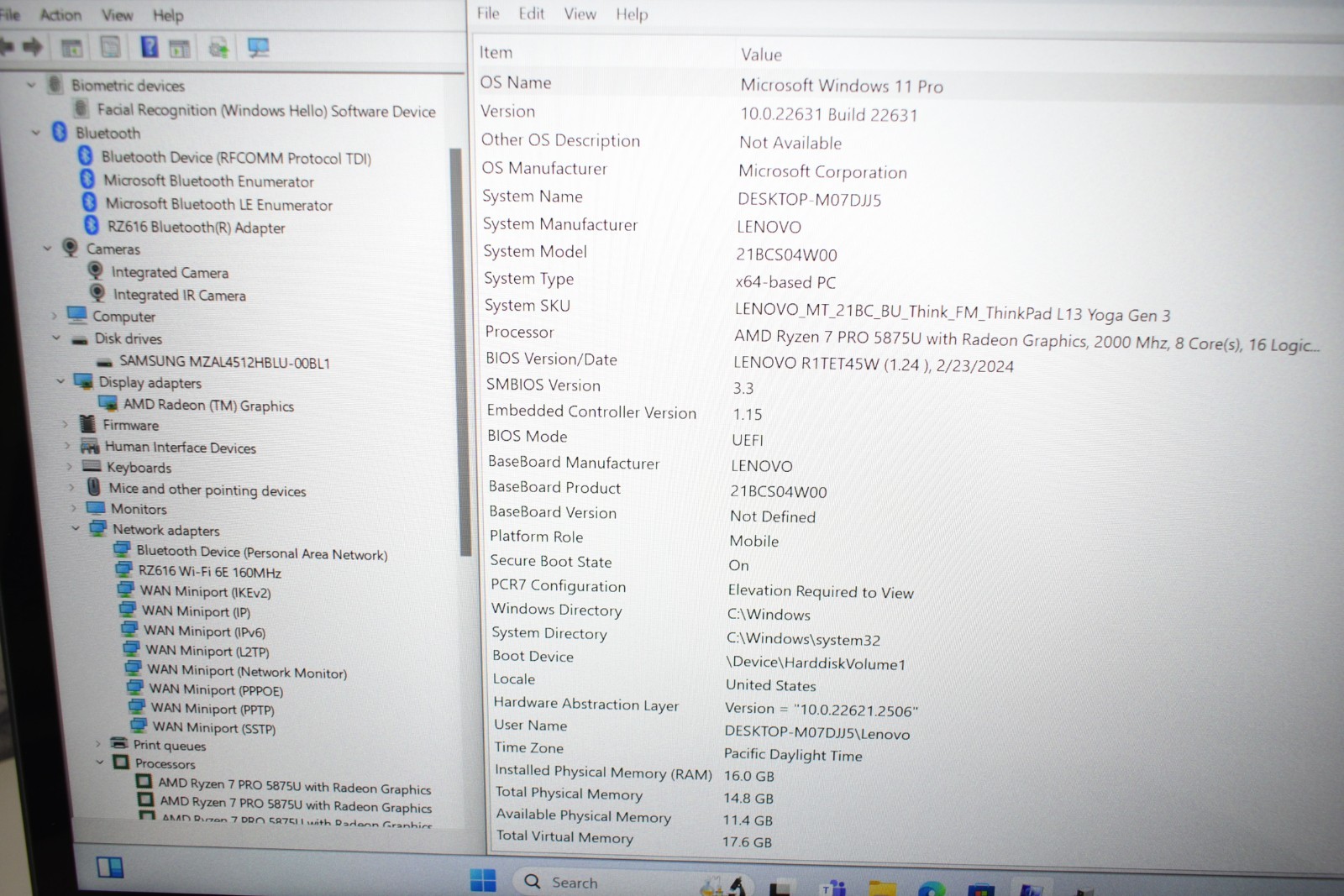Image resolution: width=1344 pixels, height=896 pixels.
Task: Click the Cameras category webcam icon
Action: (x=71, y=248)
